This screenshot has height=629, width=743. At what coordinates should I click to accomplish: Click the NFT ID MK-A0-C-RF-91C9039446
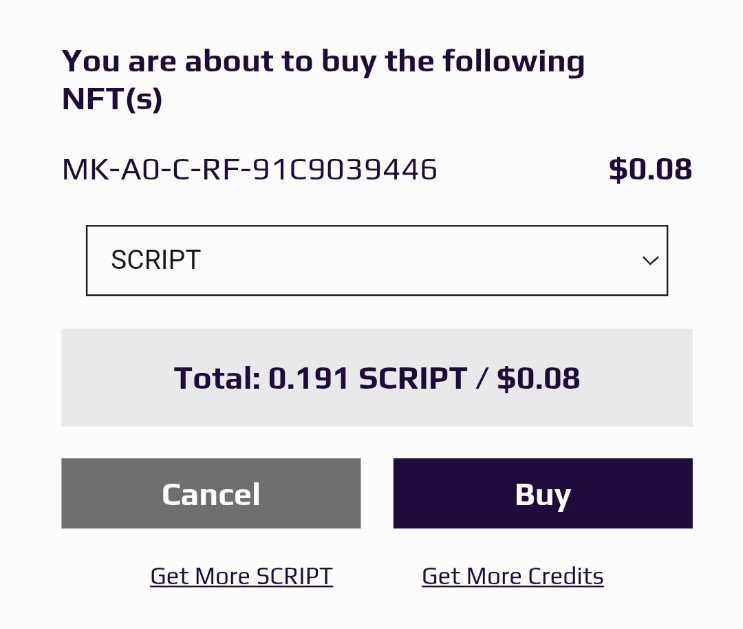pos(249,169)
